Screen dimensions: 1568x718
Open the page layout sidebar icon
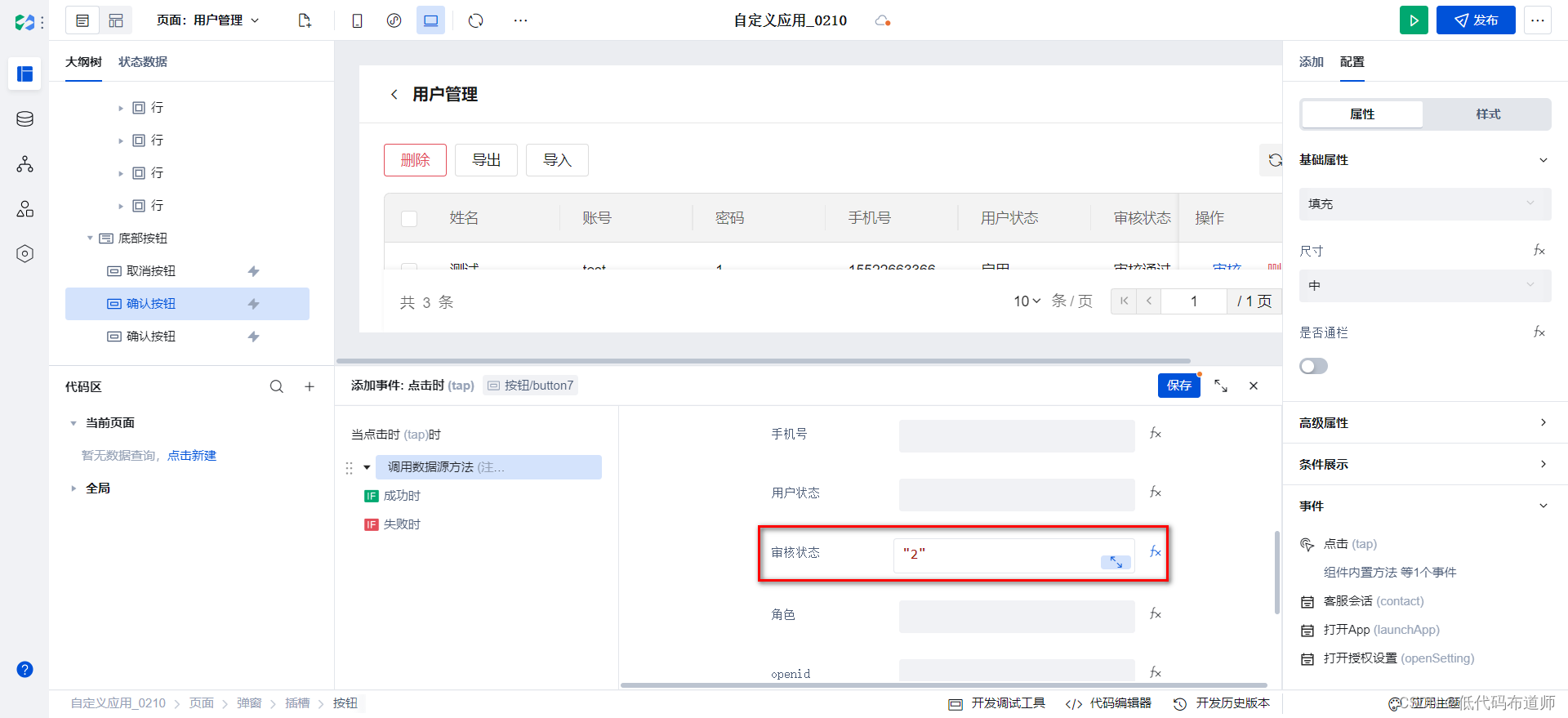[x=25, y=74]
